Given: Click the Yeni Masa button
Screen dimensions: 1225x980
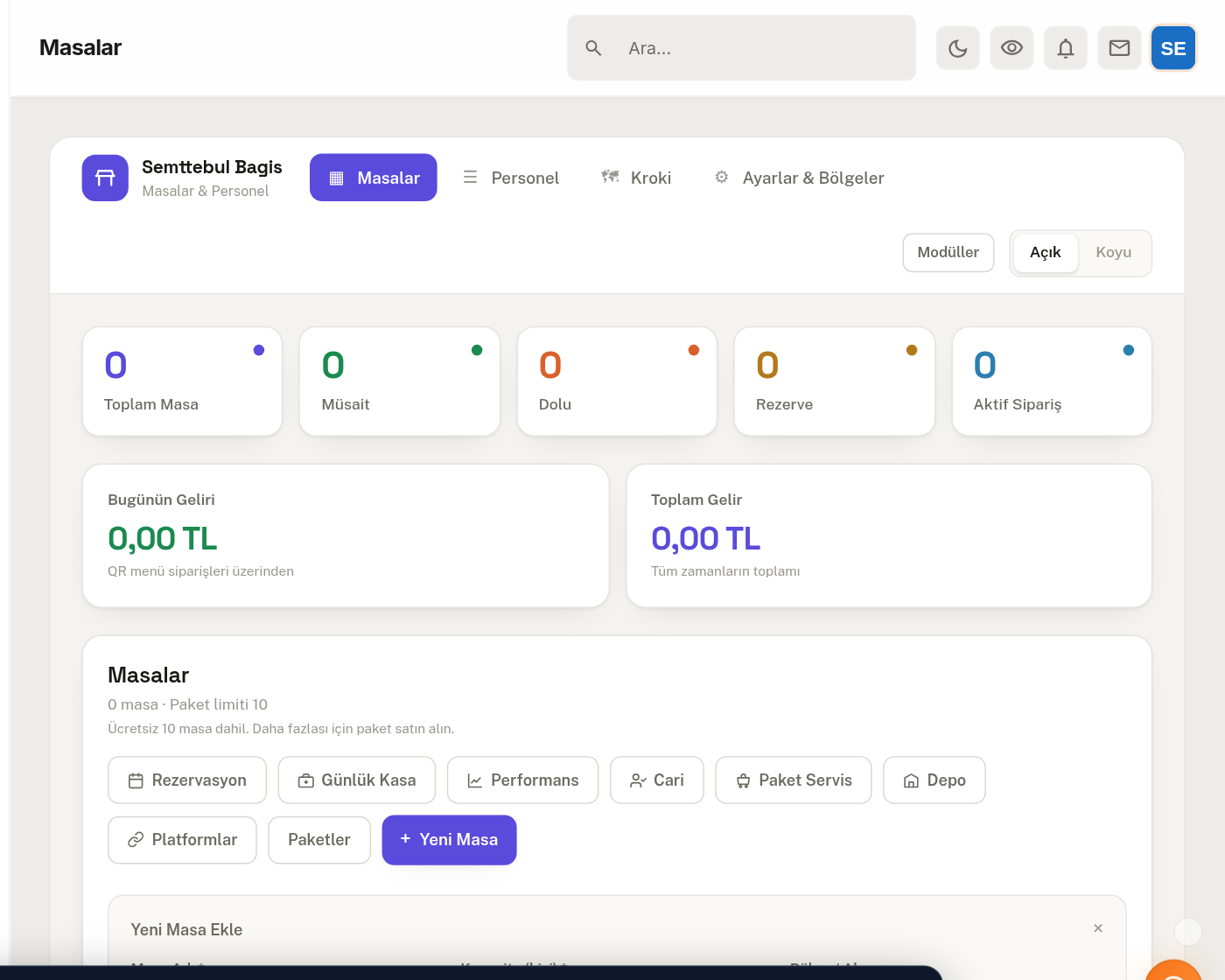Looking at the screenshot, I should click(450, 840).
